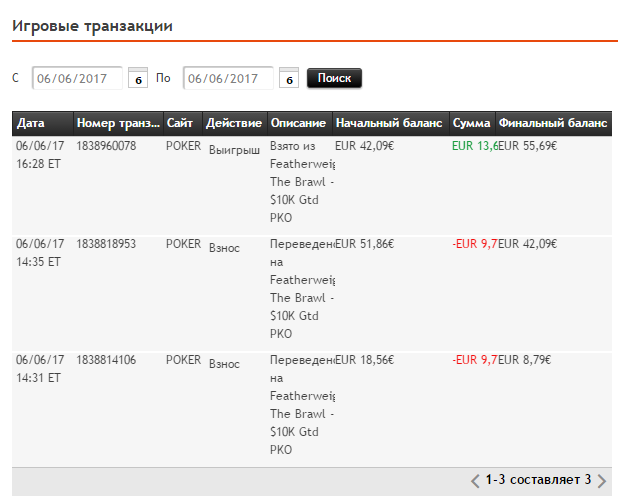Click final balance EUR 8,79€
Viewport: 618px width, 503px height.
click(x=525, y=360)
